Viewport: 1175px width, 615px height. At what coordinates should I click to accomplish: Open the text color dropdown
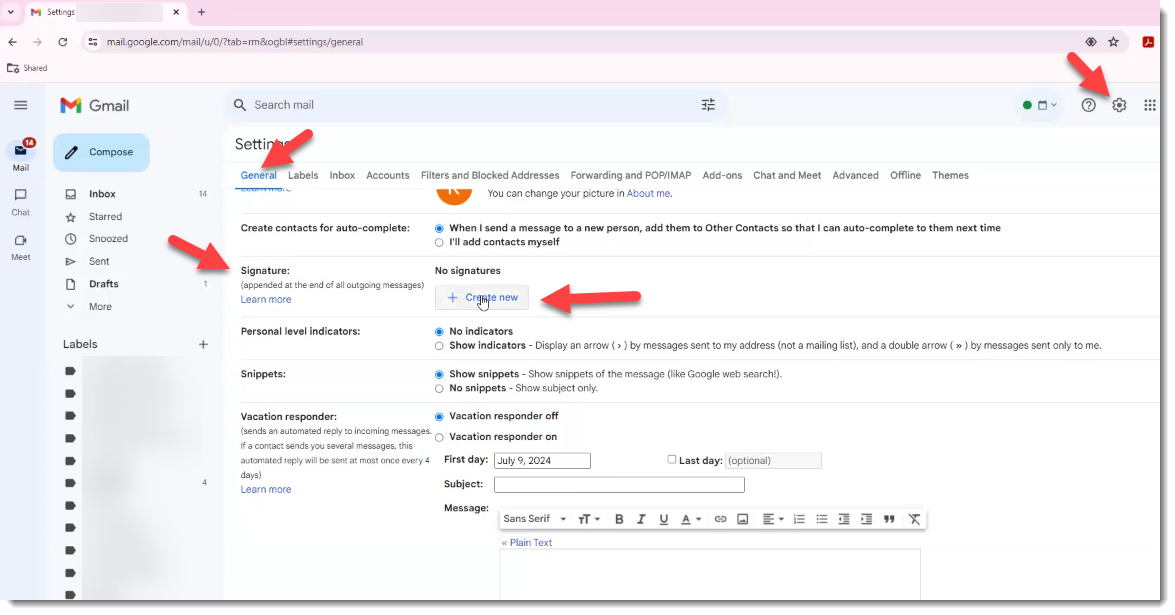point(690,519)
